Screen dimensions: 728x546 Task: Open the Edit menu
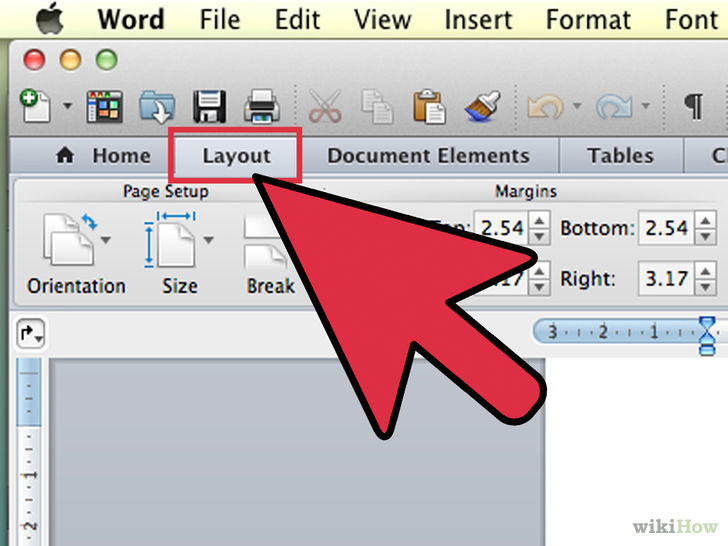pyautogui.click(x=297, y=20)
